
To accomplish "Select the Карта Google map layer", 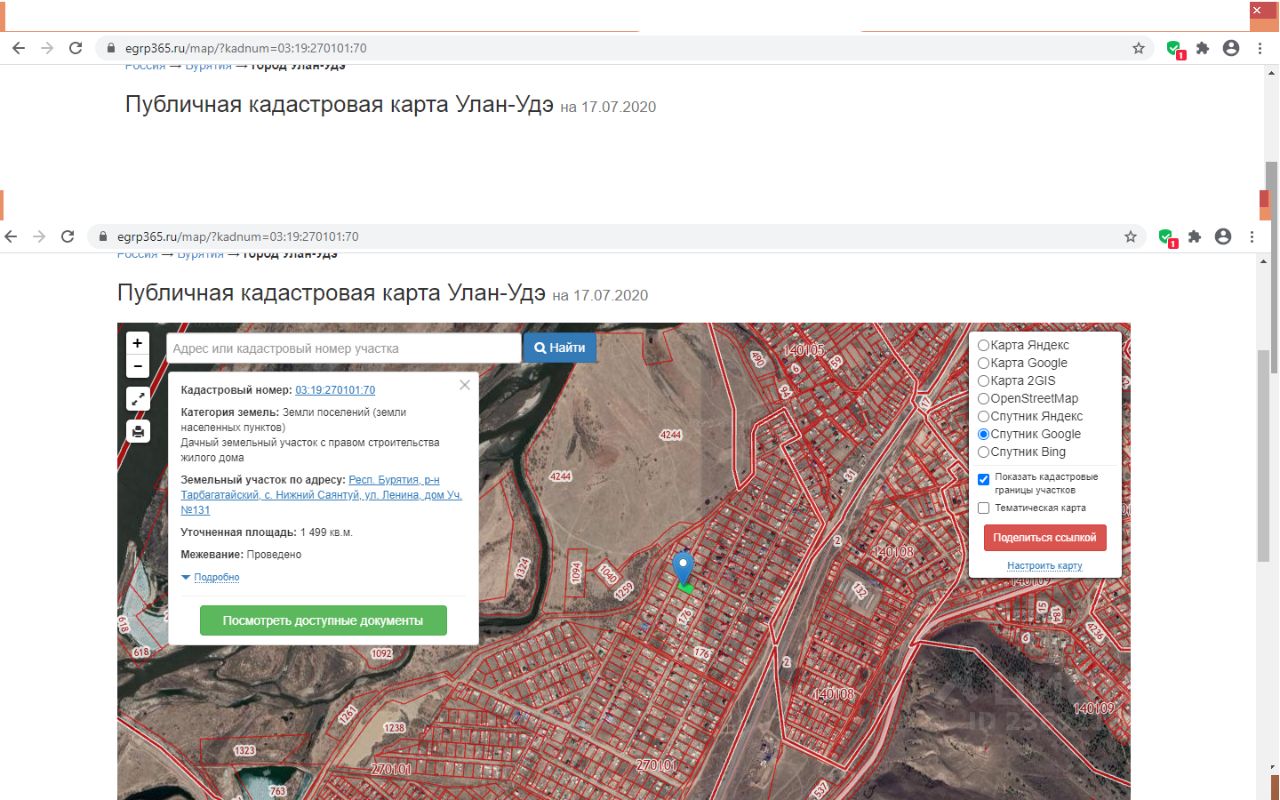I will [983, 363].
